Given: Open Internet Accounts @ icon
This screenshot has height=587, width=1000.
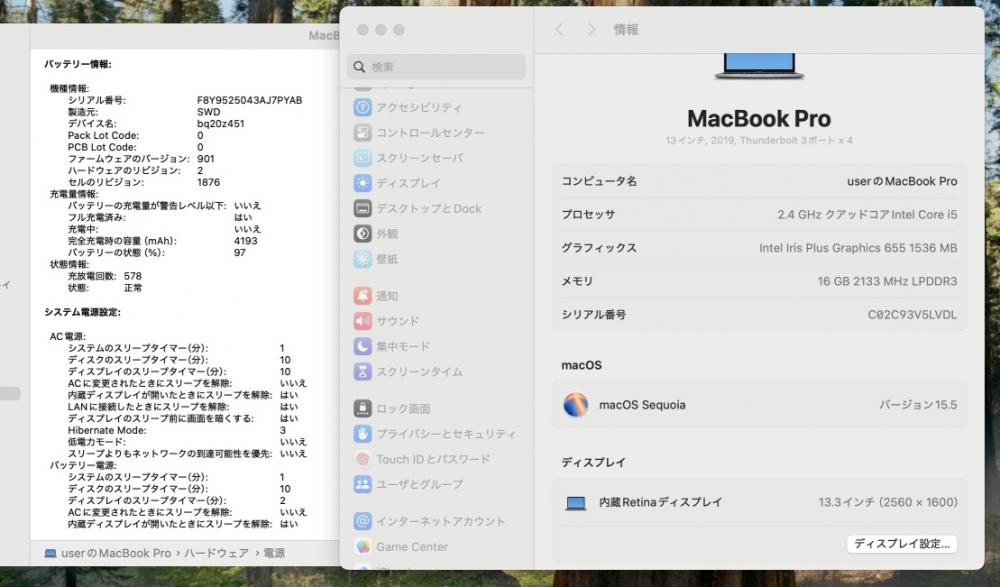Looking at the screenshot, I should [362, 521].
